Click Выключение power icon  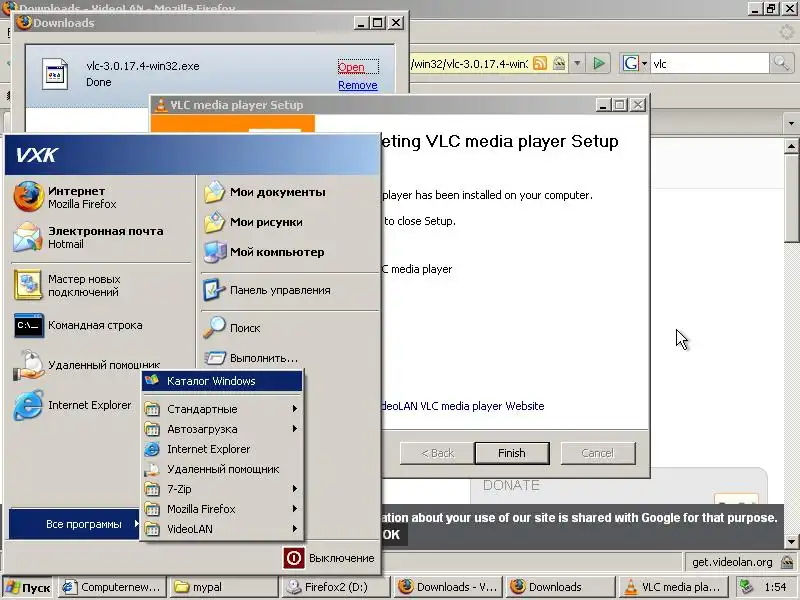click(x=294, y=558)
